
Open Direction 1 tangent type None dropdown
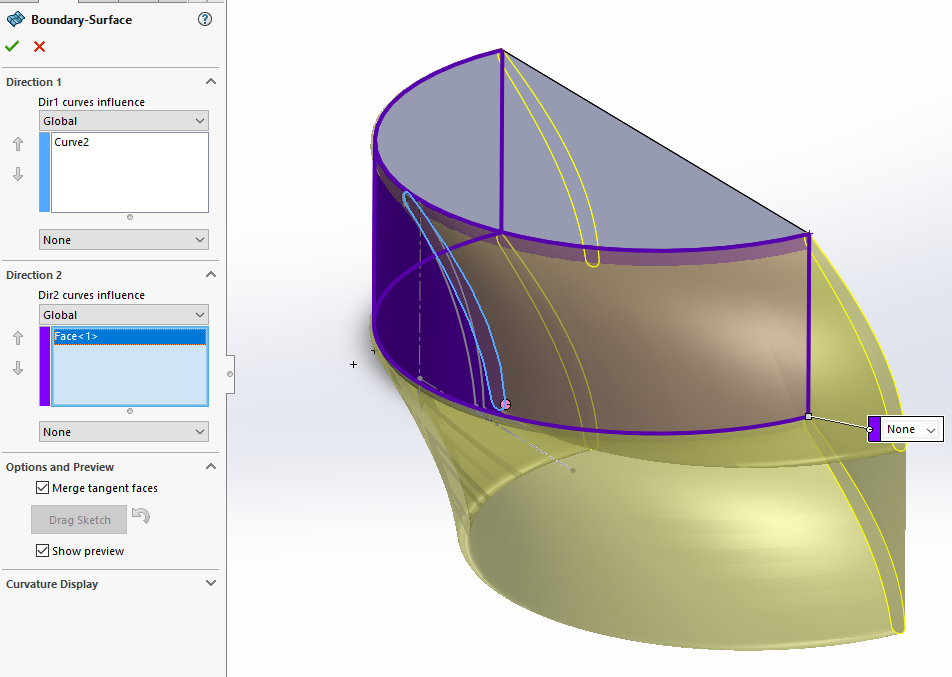coord(124,240)
